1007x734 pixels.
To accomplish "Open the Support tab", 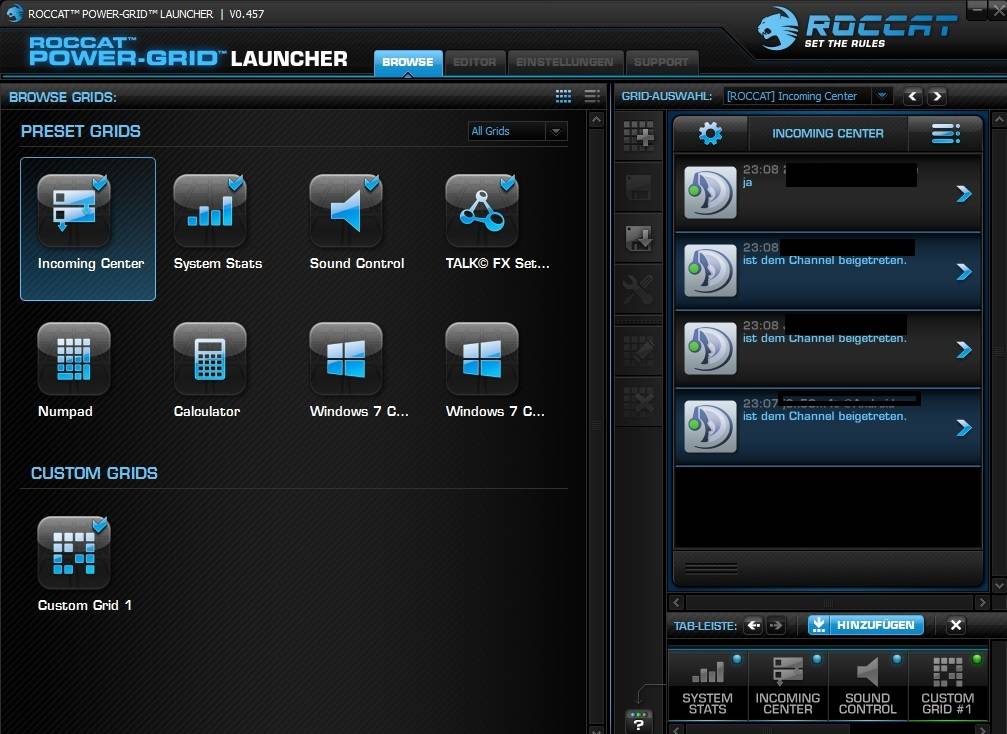I will tap(661, 62).
